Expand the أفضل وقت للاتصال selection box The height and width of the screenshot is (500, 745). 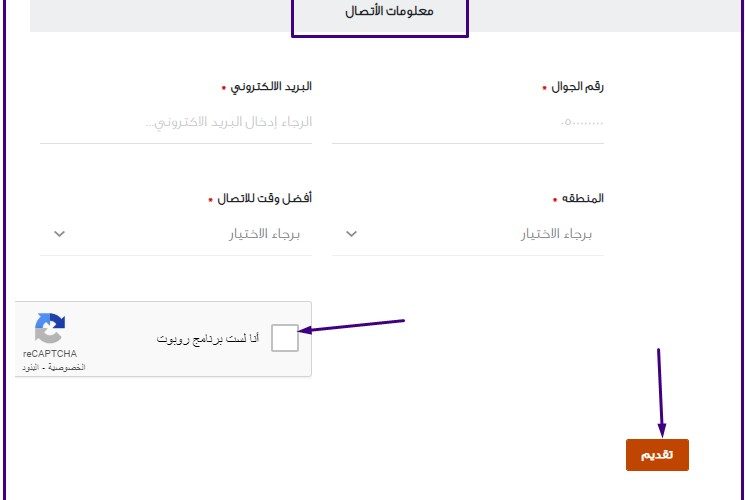[x=176, y=234]
